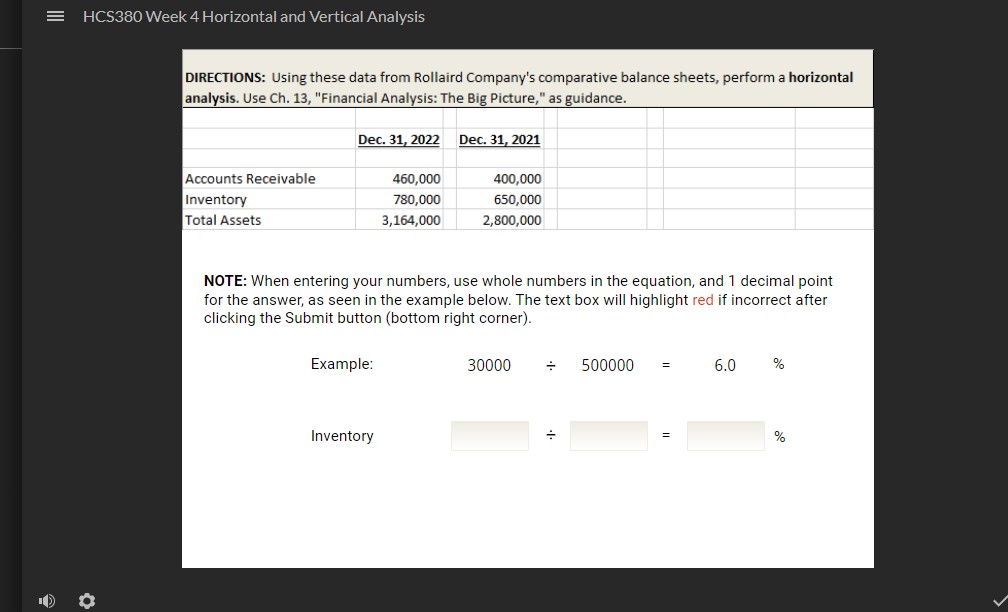Screen dimensions: 1008x612
Task: Click the 6.0 example answer value
Action: [x=724, y=364]
